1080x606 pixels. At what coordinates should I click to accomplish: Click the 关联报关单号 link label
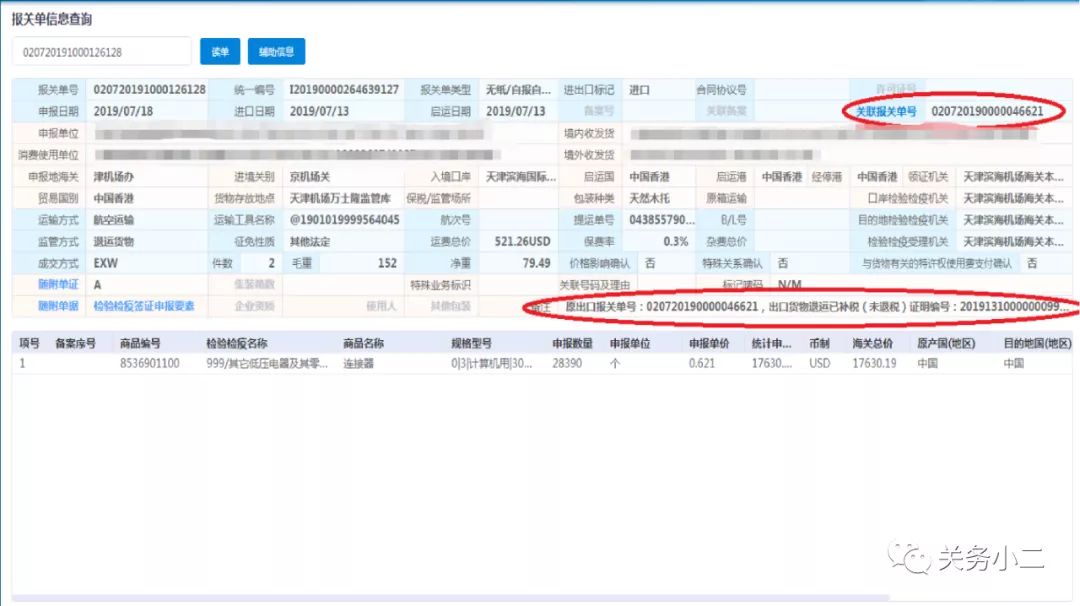tap(886, 111)
